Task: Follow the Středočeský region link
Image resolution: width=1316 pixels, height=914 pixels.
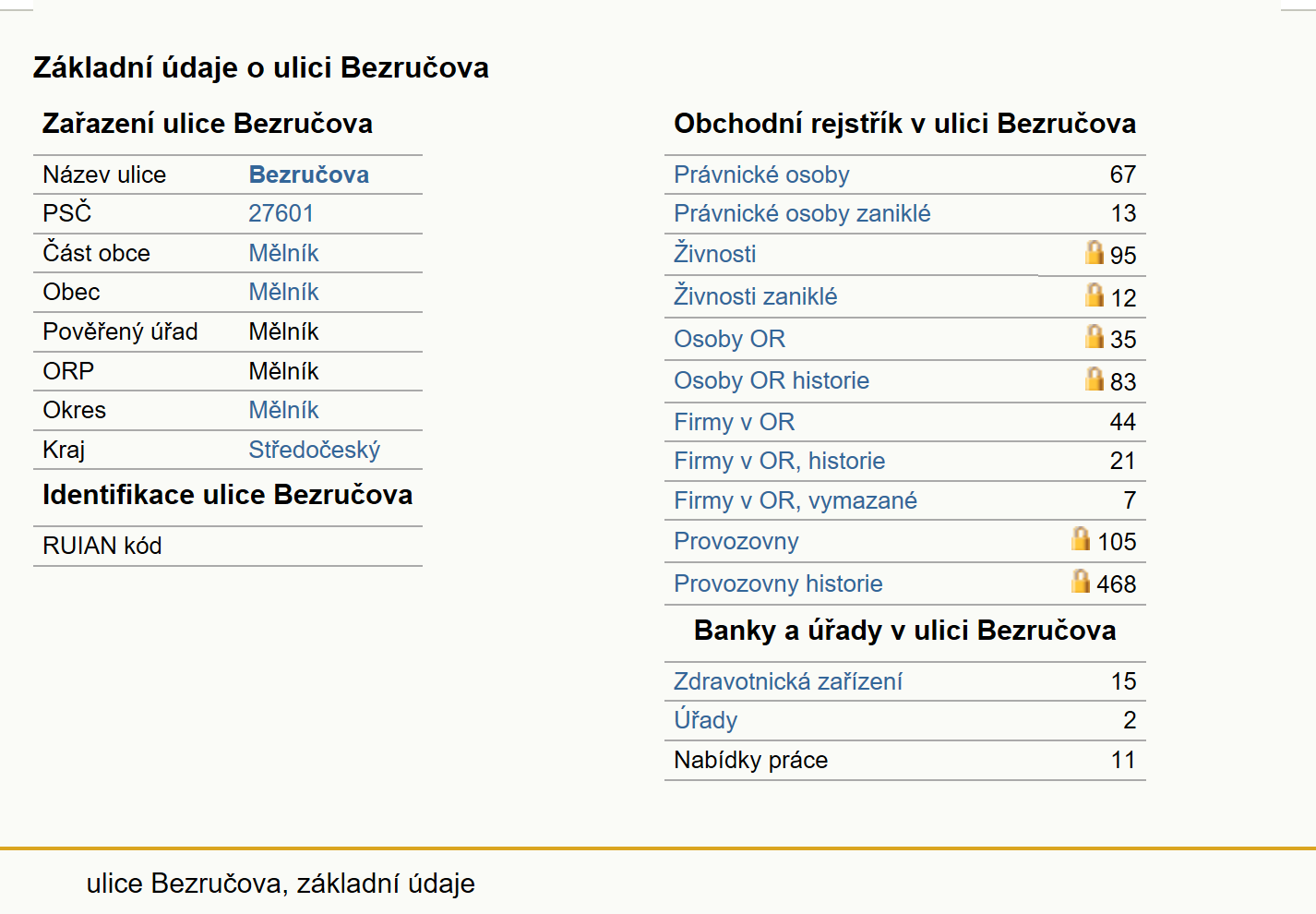Action: (314, 450)
